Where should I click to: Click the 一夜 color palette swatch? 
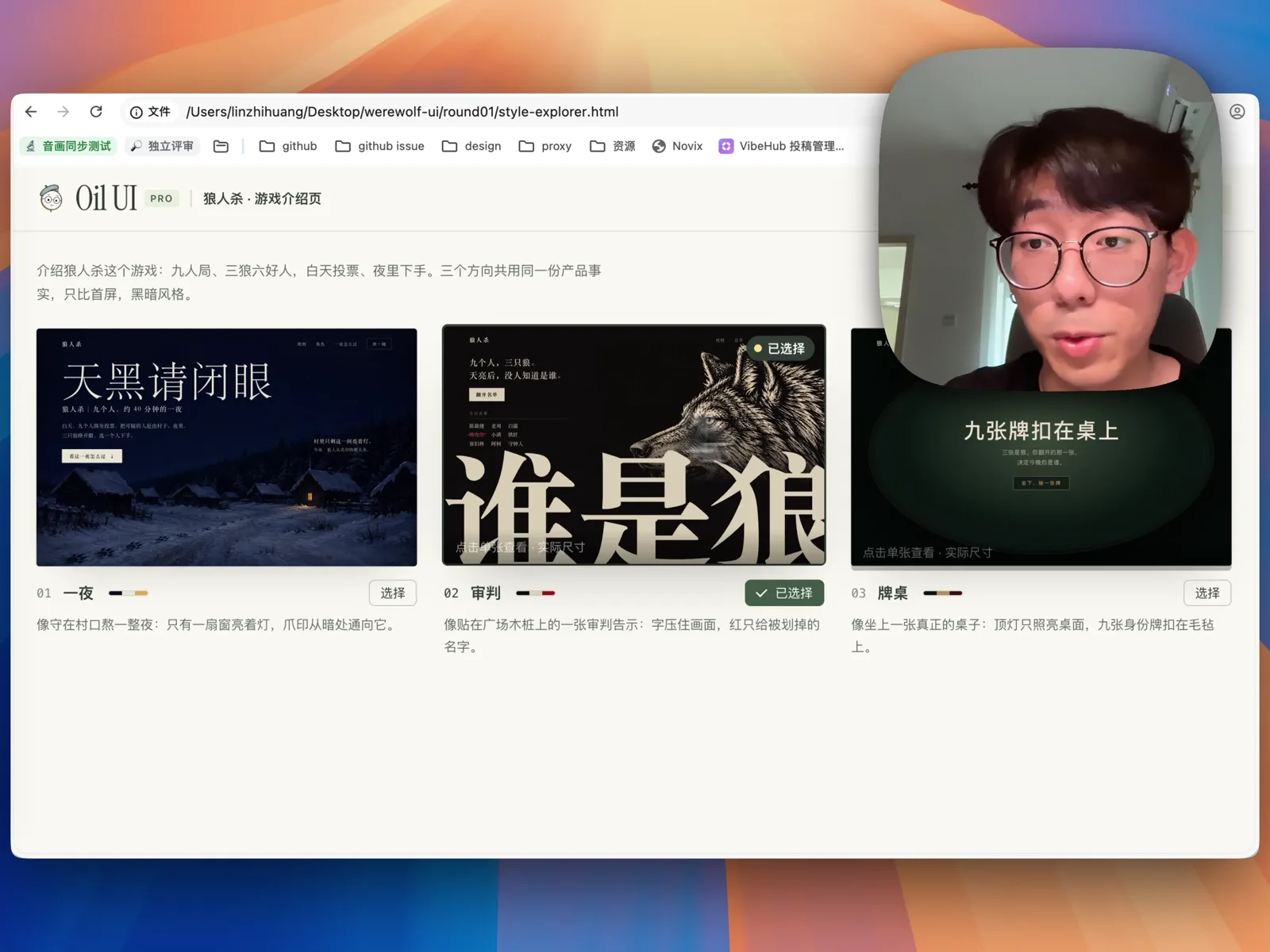[129, 593]
